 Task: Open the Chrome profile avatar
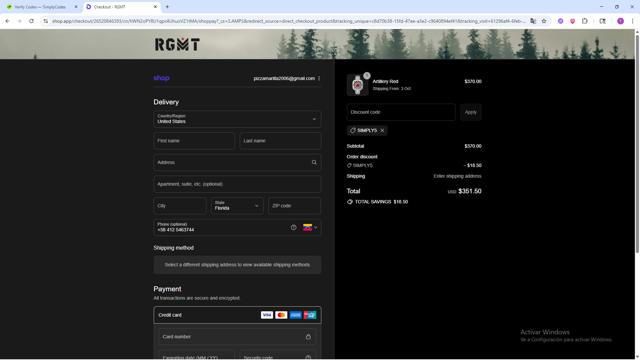click(620, 21)
